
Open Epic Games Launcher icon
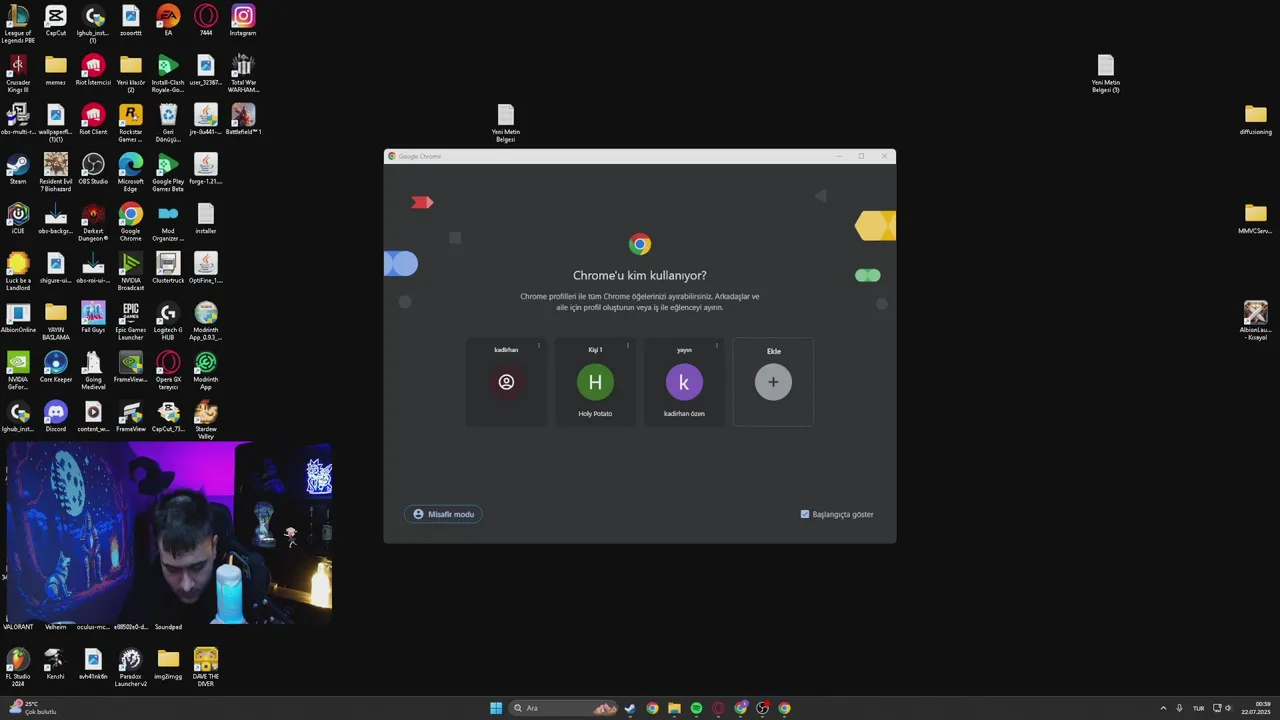(x=131, y=321)
